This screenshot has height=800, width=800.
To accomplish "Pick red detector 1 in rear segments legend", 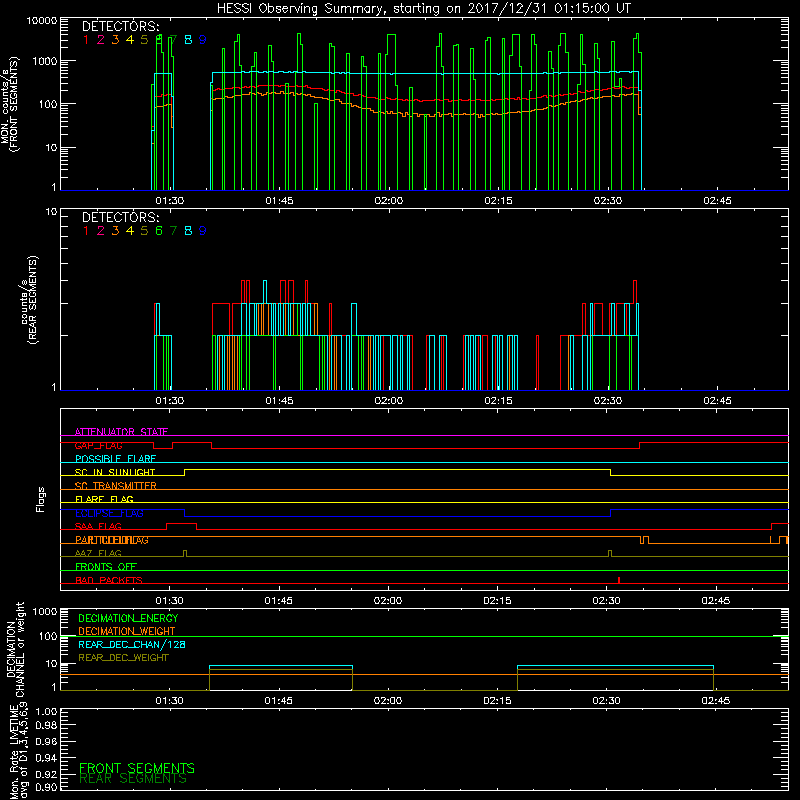I will click(x=86, y=231).
